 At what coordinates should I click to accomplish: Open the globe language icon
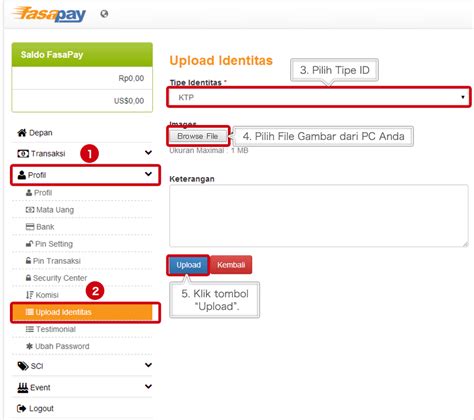(x=104, y=14)
